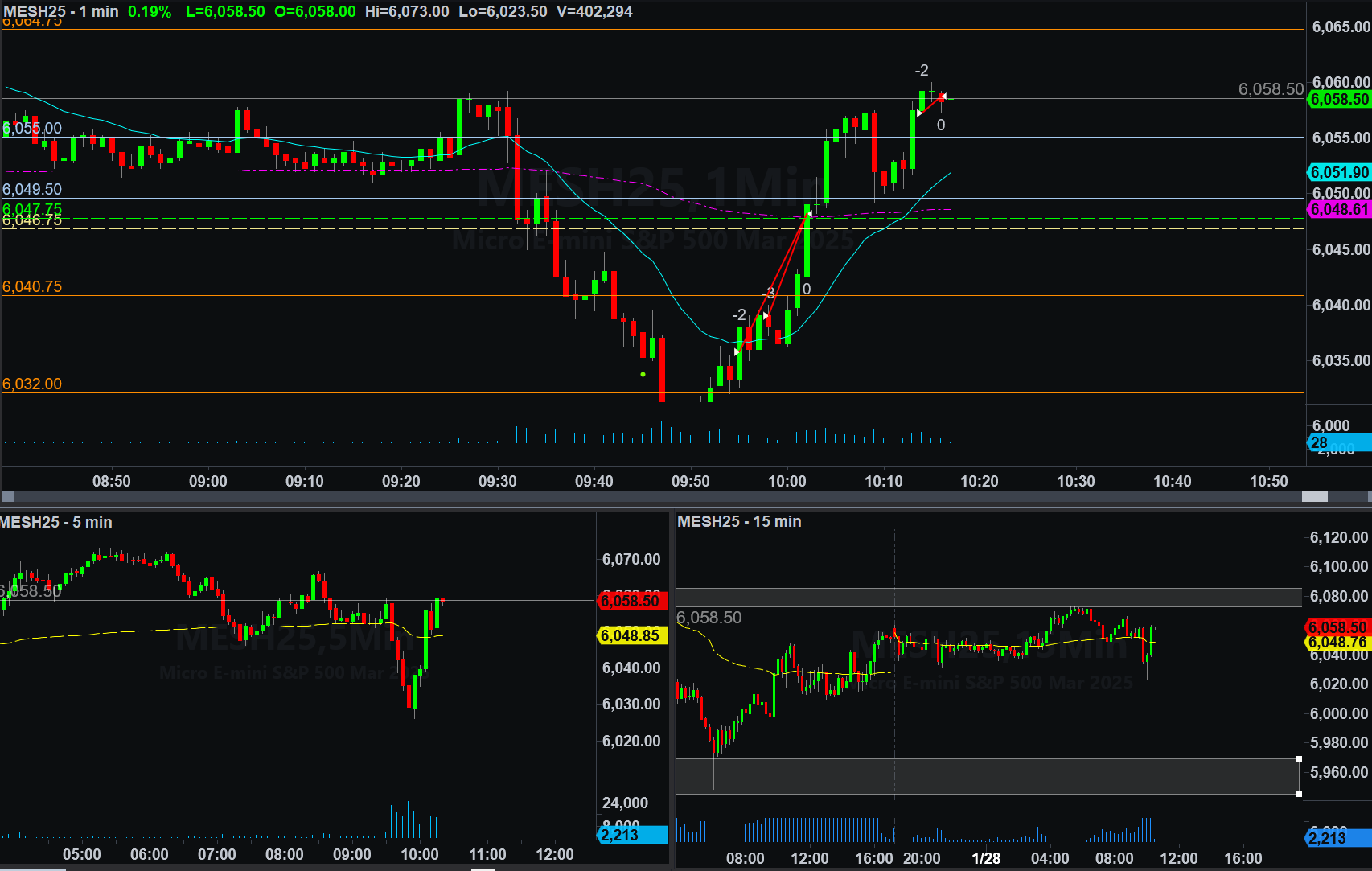
Task: Click the green 6,058.50 price tag on 1 min axis
Action: [1339, 99]
